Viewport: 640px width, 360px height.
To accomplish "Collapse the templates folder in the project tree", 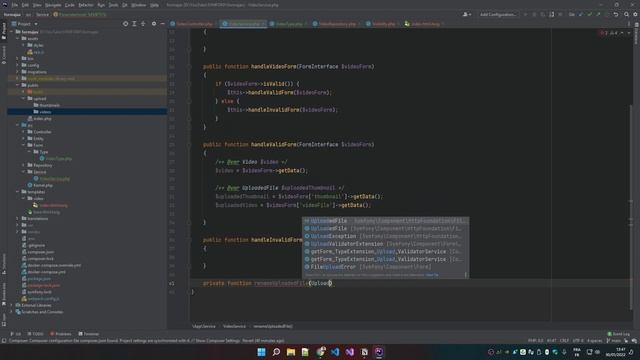I will [18, 191].
